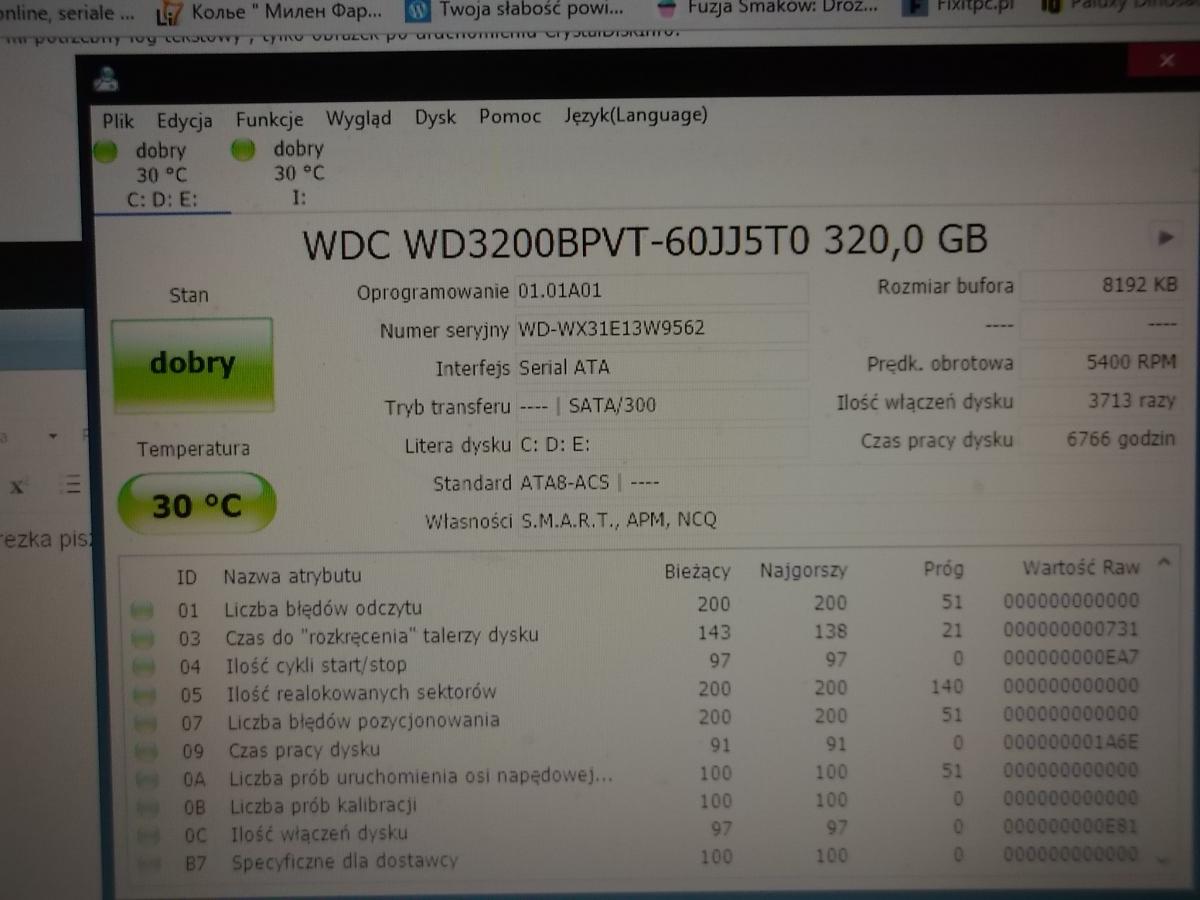
Task: Open the Dysk menu
Action: 435,117
